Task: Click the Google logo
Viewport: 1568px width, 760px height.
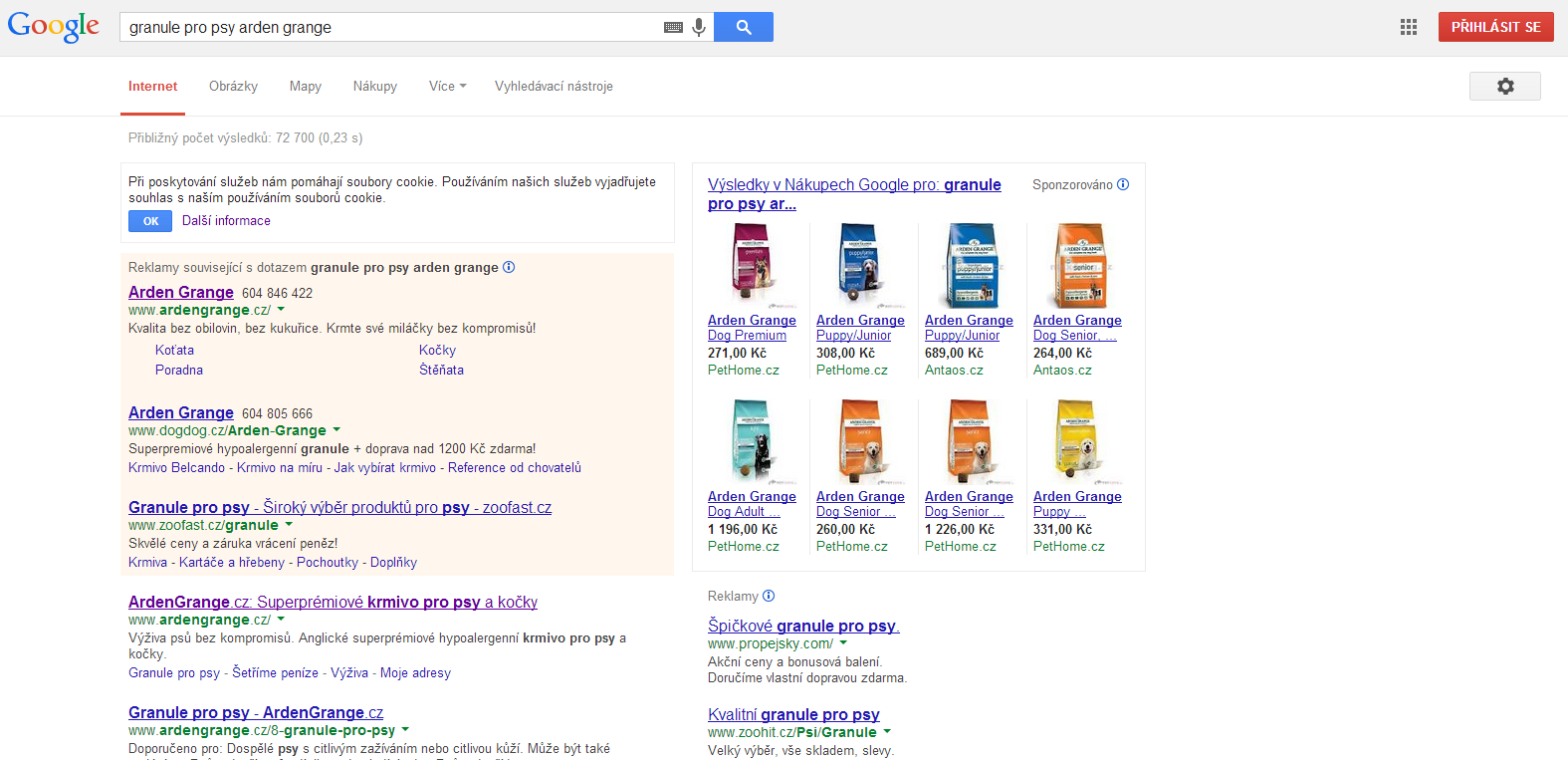Action: [x=54, y=27]
